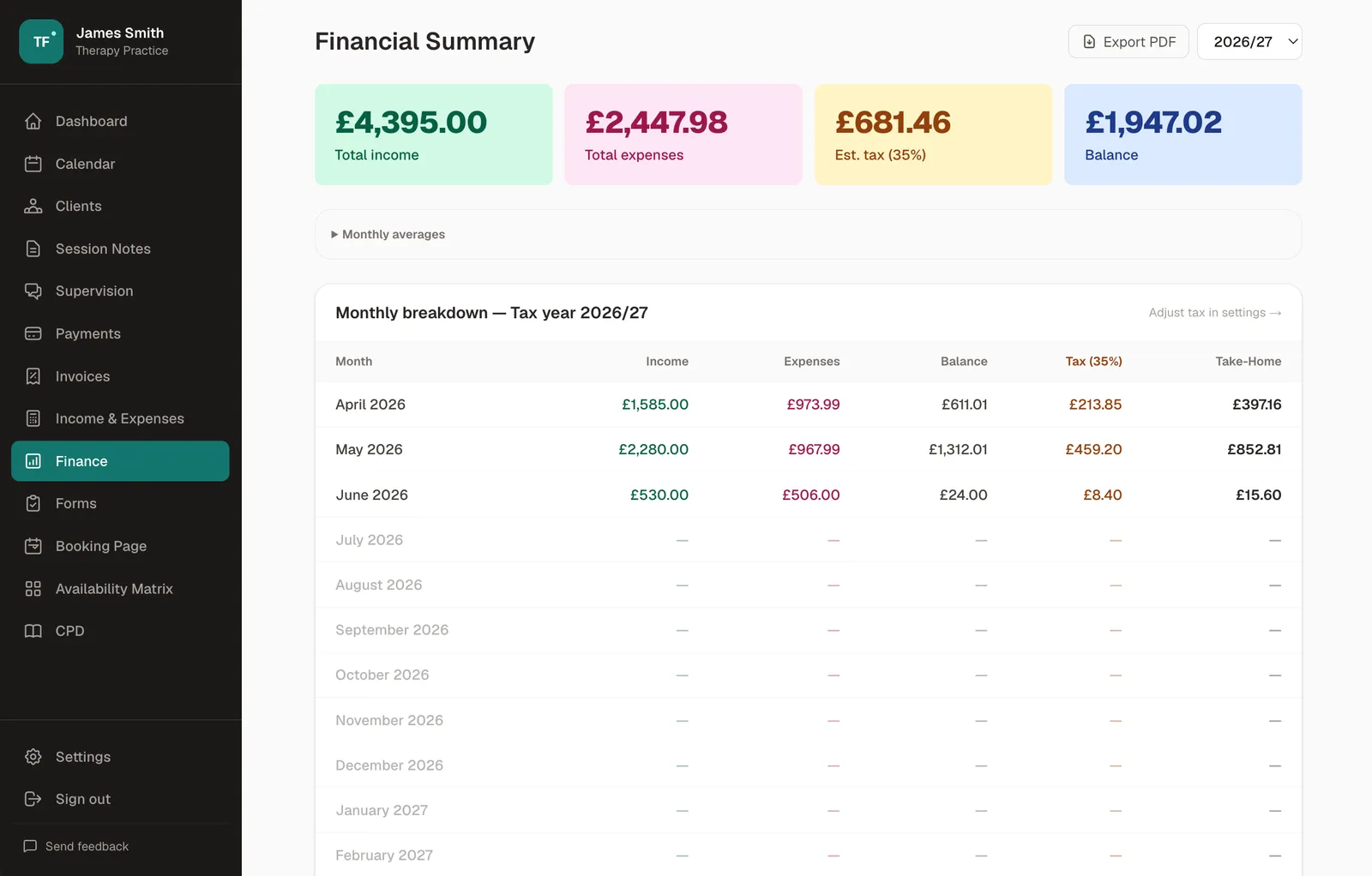This screenshot has width=1372, height=876.
Task: Open Dashboard via its home icon
Action: [33, 121]
